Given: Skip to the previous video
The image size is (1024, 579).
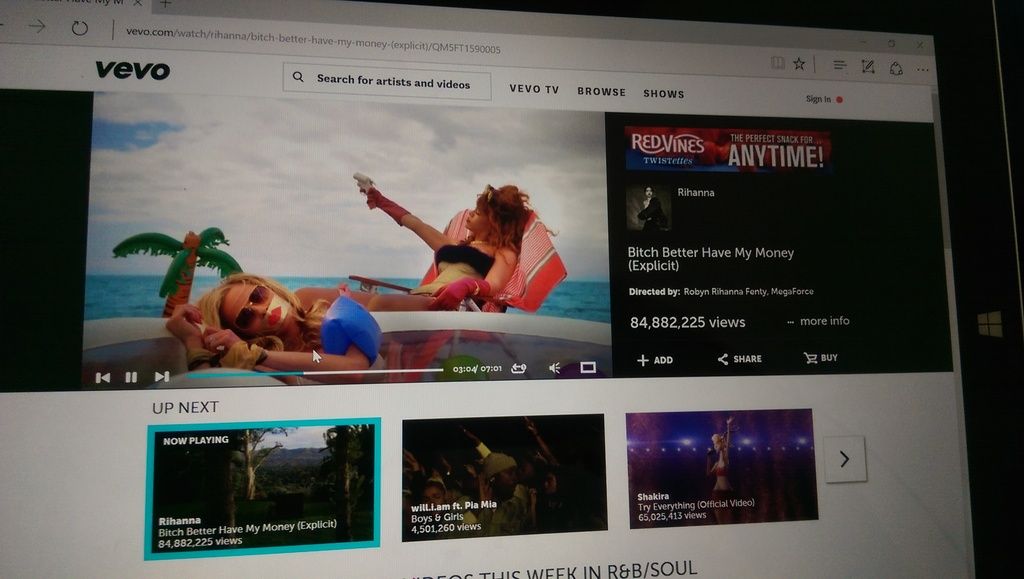Looking at the screenshot, I should [103, 377].
